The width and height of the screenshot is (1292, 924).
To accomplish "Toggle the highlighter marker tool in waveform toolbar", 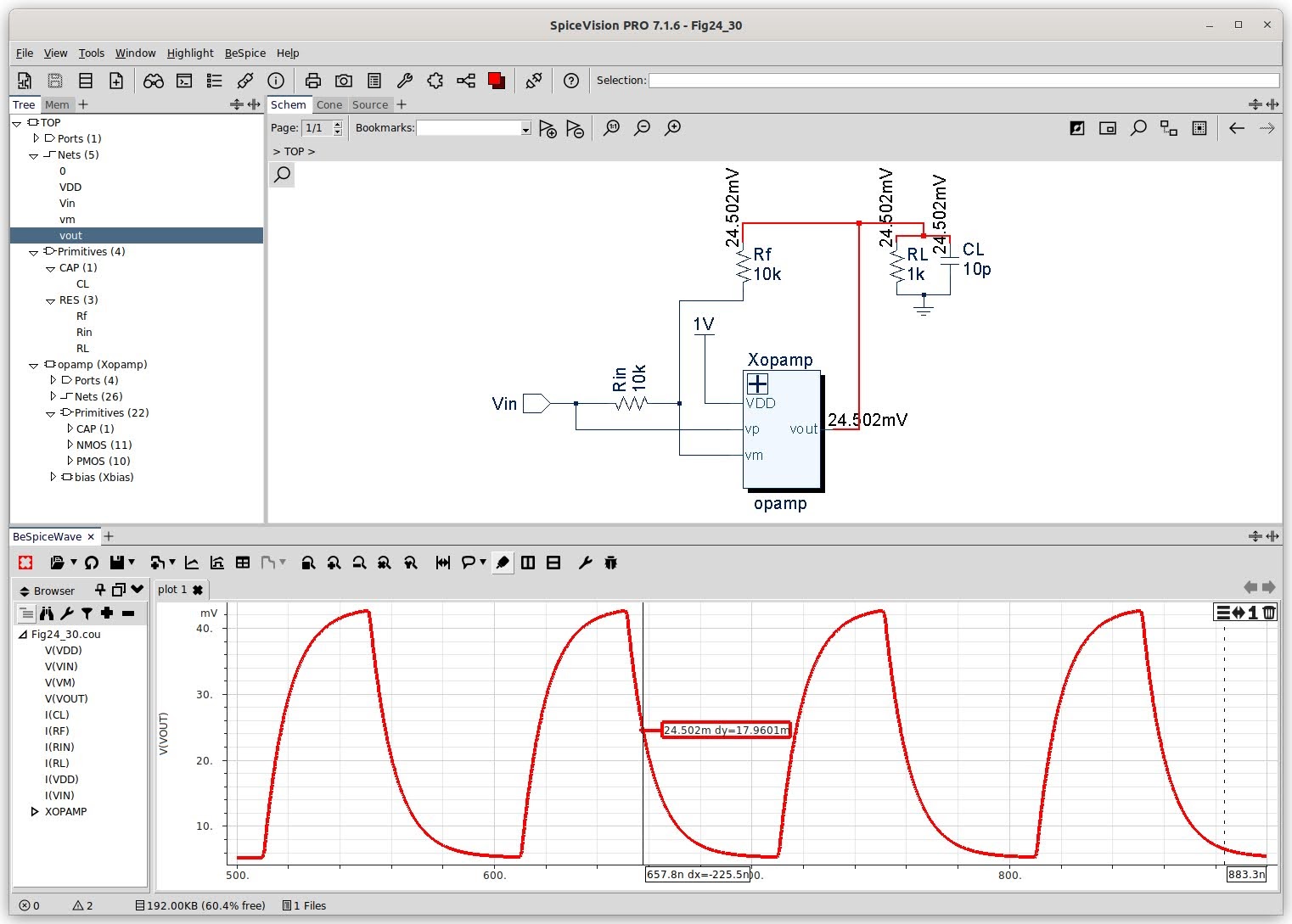I will [x=503, y=563].
